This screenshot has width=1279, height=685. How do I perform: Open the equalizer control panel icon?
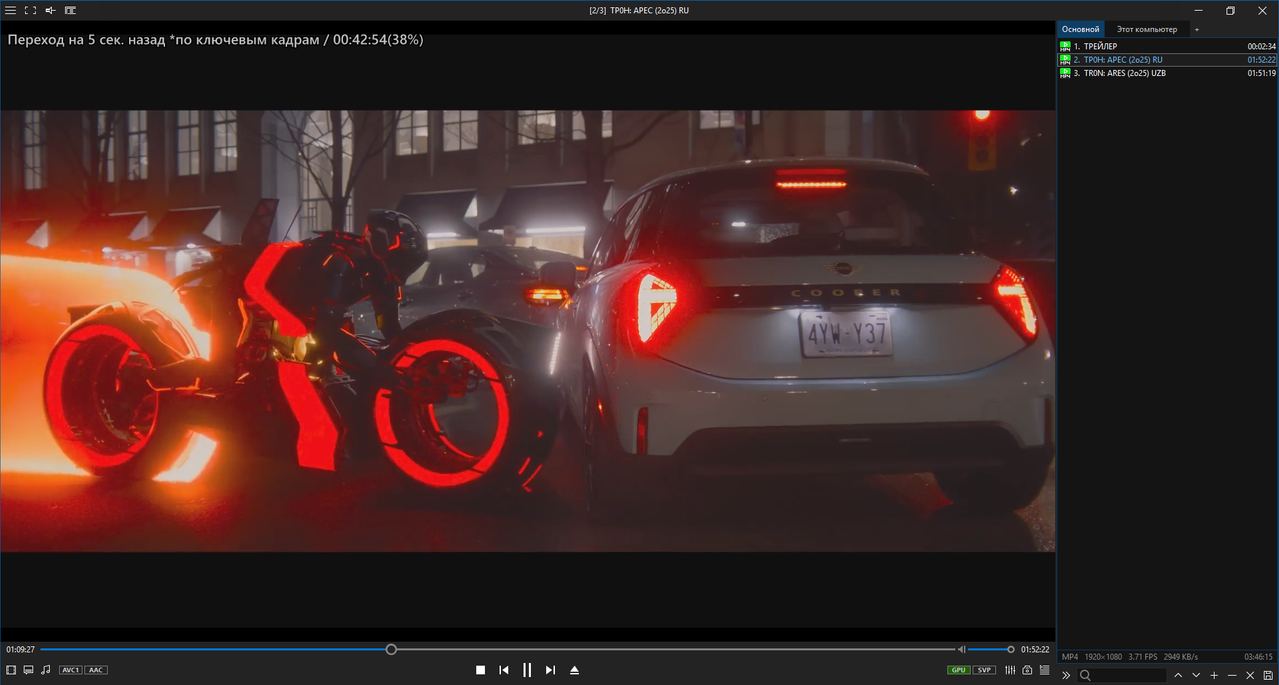(1011, 670)
